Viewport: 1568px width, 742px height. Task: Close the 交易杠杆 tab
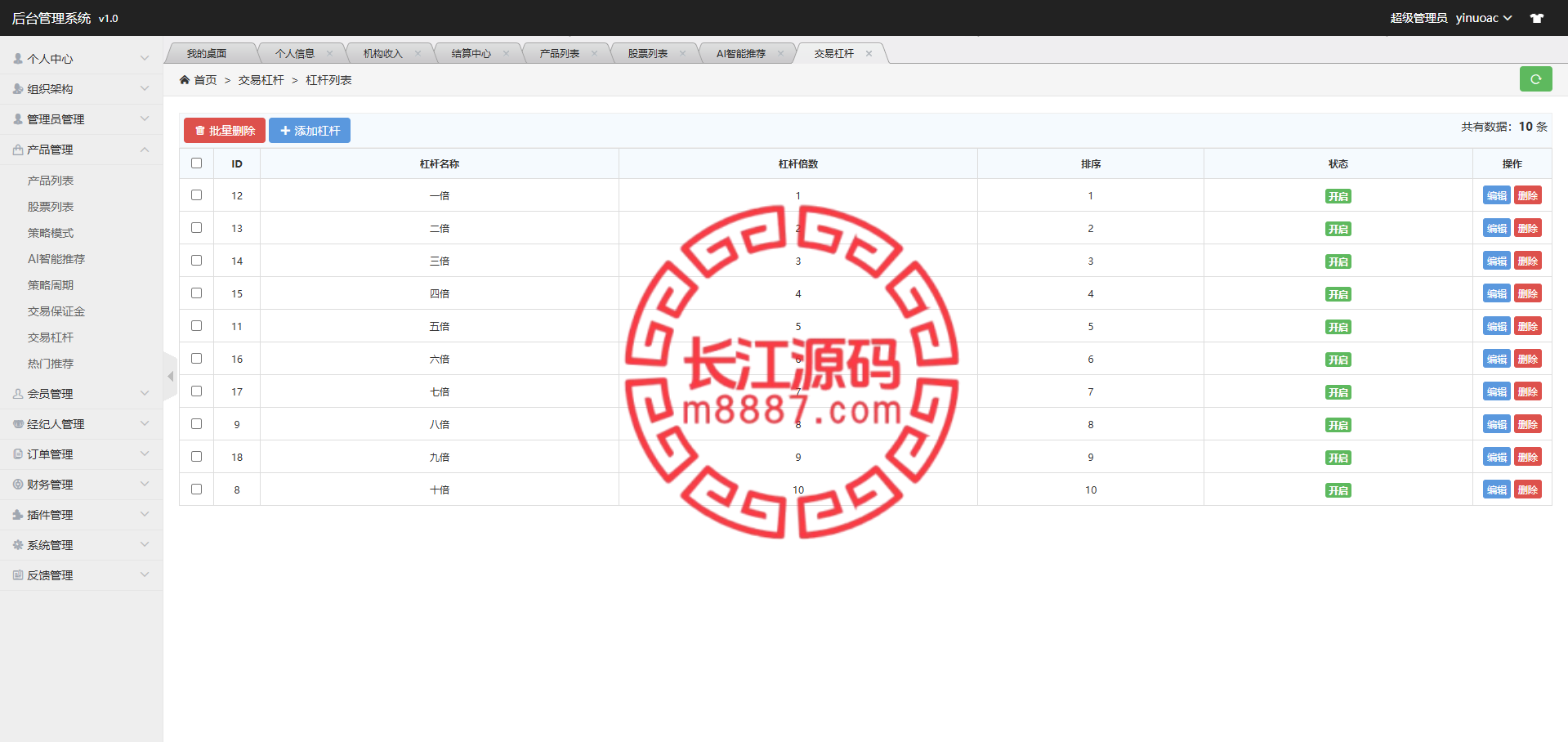point(869,54)
